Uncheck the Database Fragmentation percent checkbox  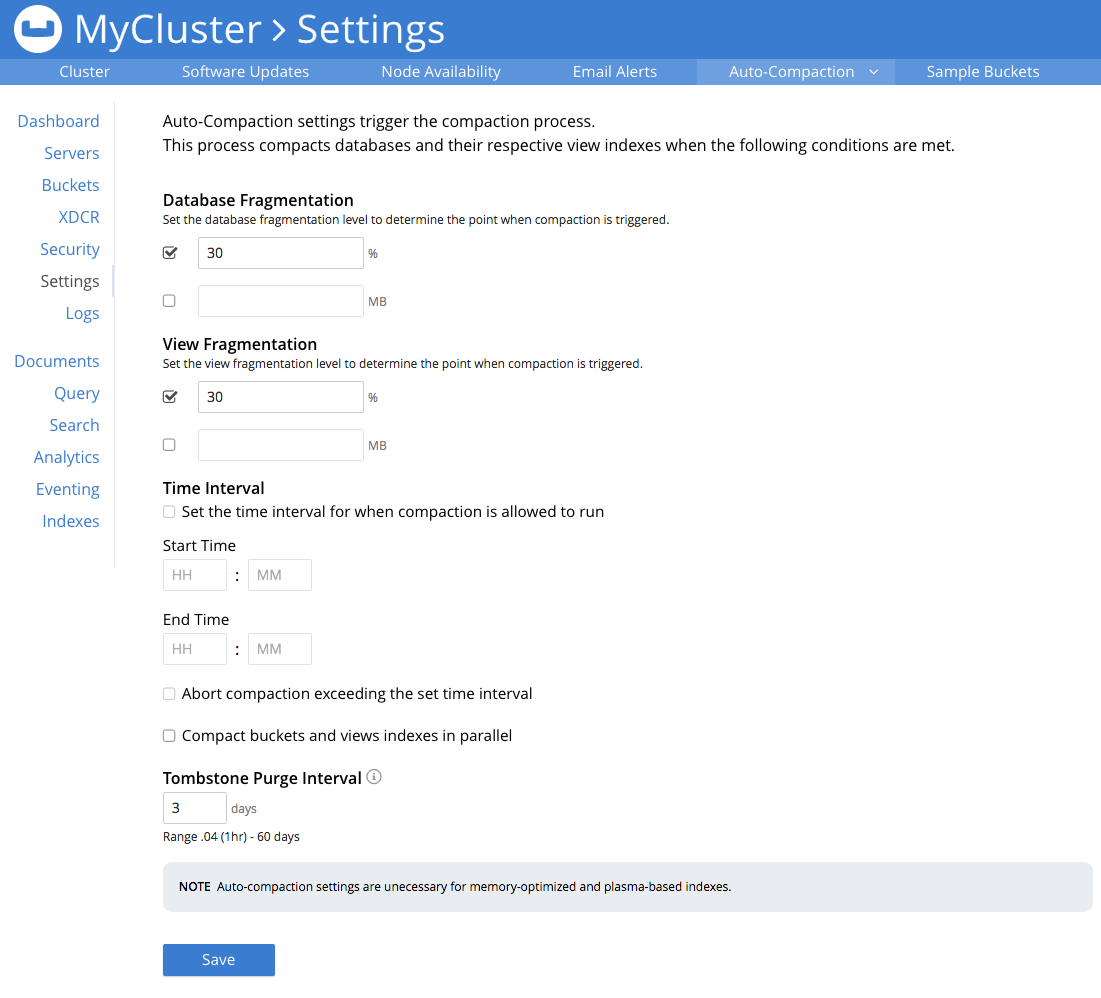pos(169,253)
